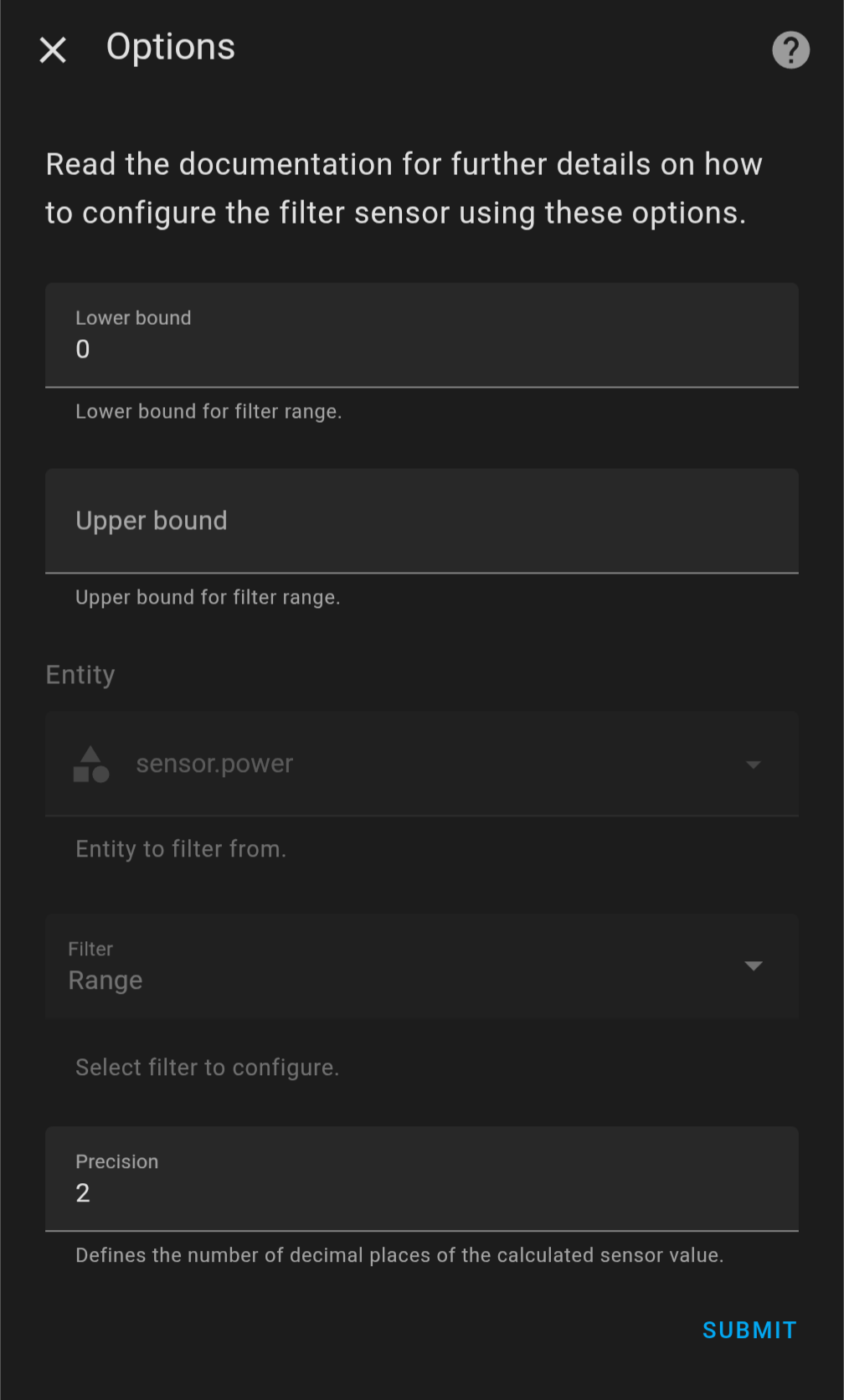The height and width of the screenshot is (1400, 844).
Task: Close the Options dialog with the X icon
Action: pos(53,50)
